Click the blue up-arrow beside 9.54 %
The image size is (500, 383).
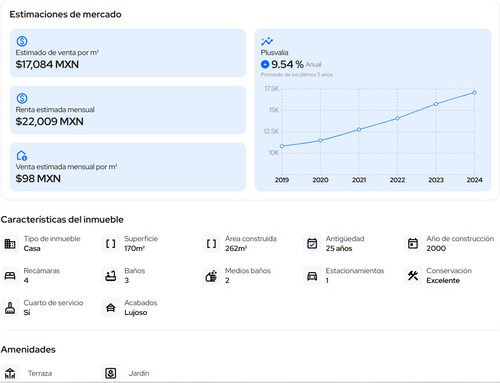click(265, 64)
